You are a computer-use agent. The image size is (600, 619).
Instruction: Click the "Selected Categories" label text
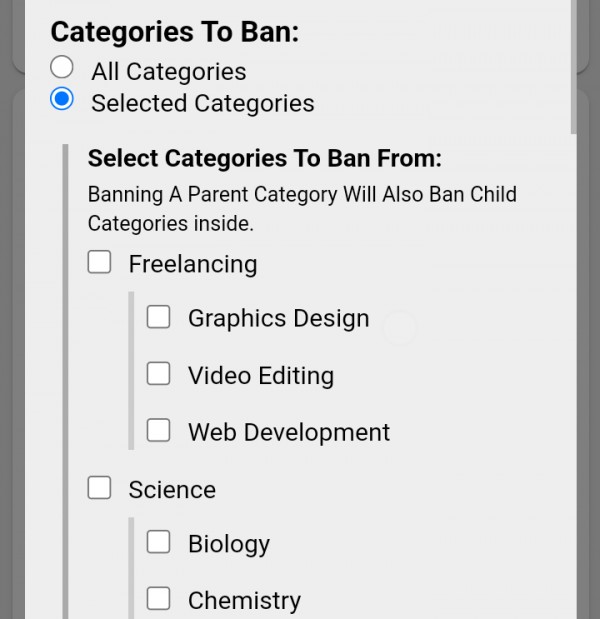pyautogui.click(x=202, y=103)
